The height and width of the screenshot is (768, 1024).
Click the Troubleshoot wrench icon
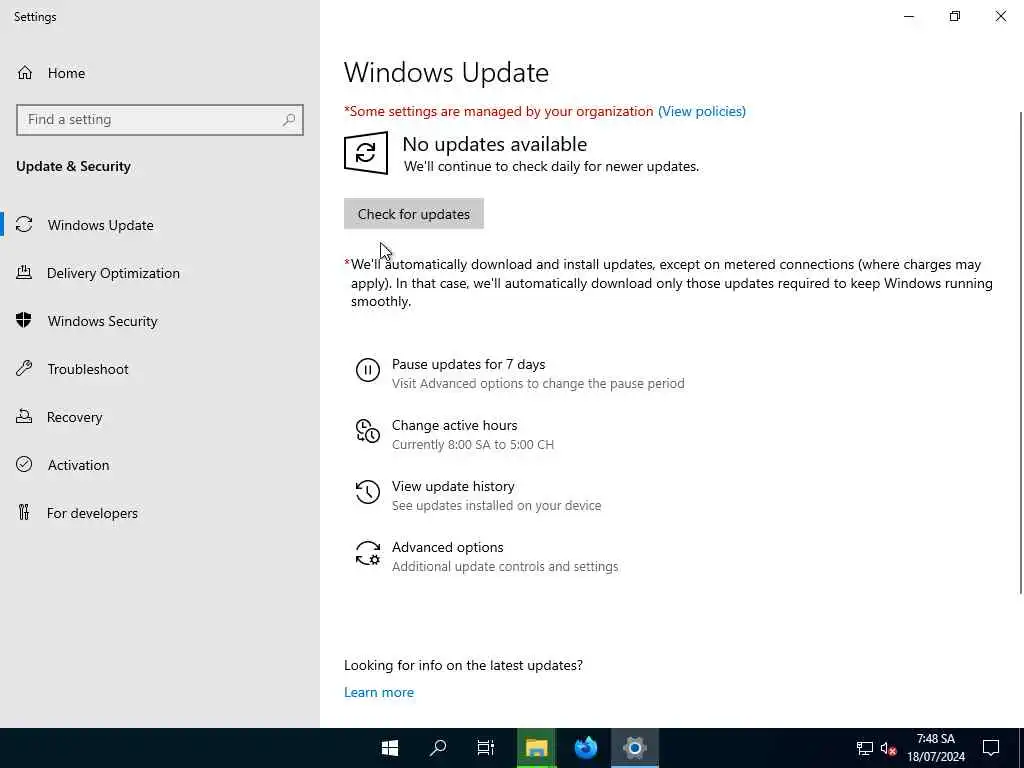pyautogui.click(x=24, y=368)
